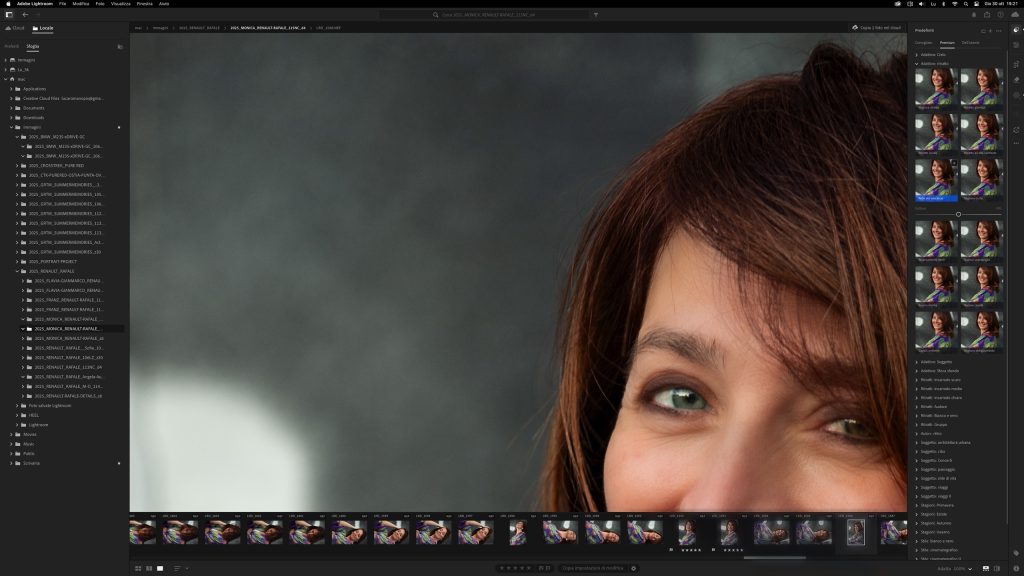Image resolution: width=1024 pixels, height=576 pixels.
Task: Click 'Copia impostazioni di modifica' button
Action: (x=591, y=568)
